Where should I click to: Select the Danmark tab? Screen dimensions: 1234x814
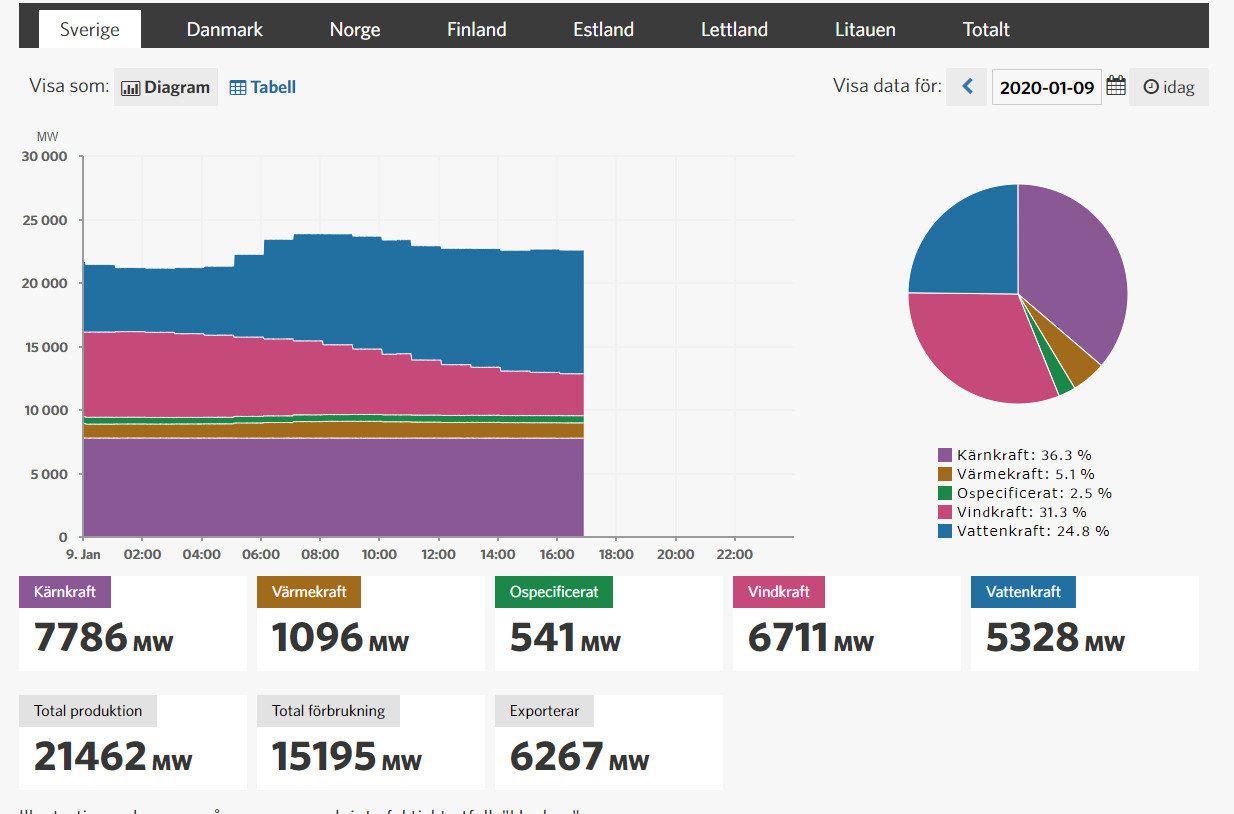225,29
